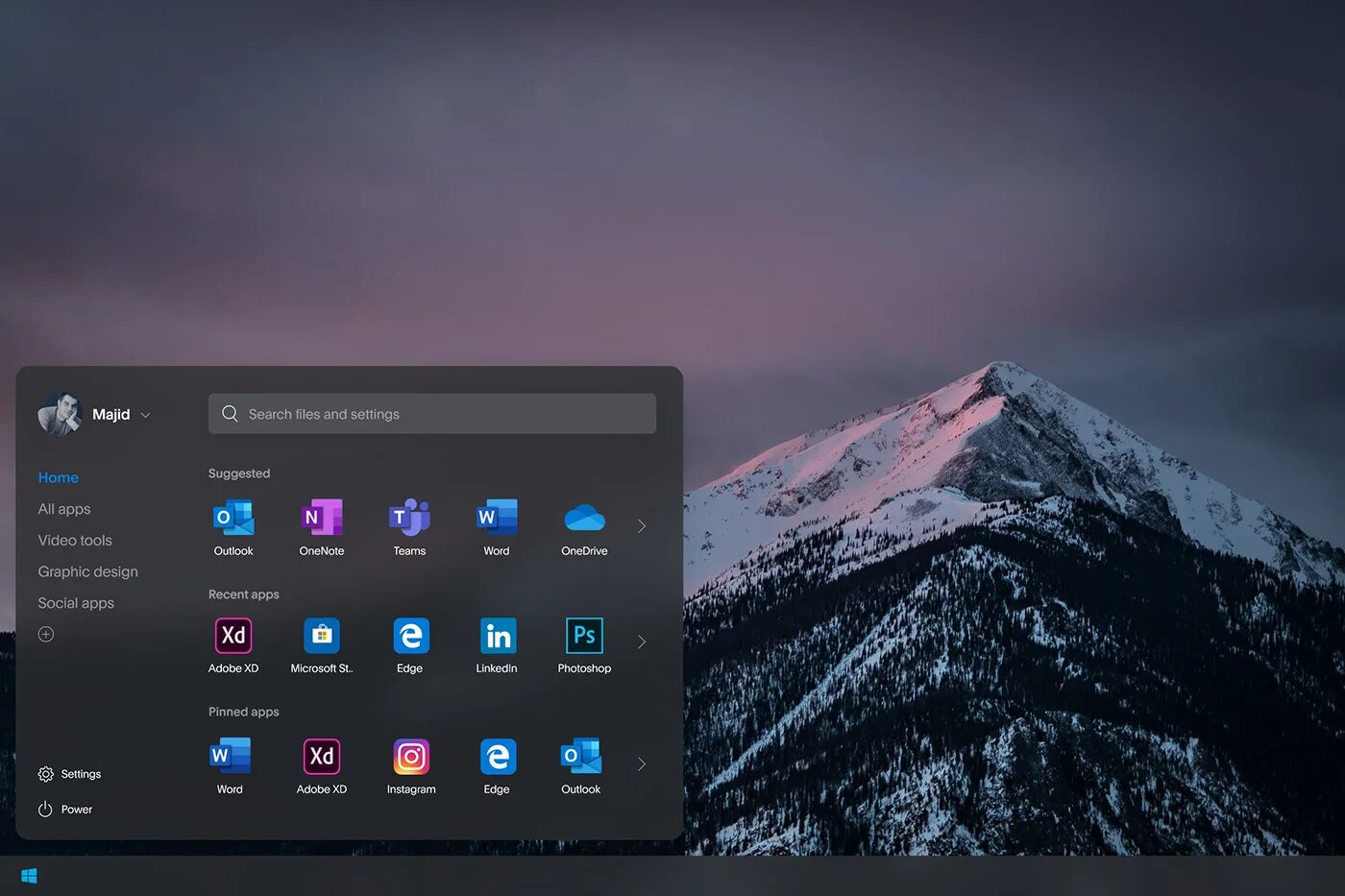Open the All apps list
Viewport: 1345px width, 896px height.
[x=64, y=509]
